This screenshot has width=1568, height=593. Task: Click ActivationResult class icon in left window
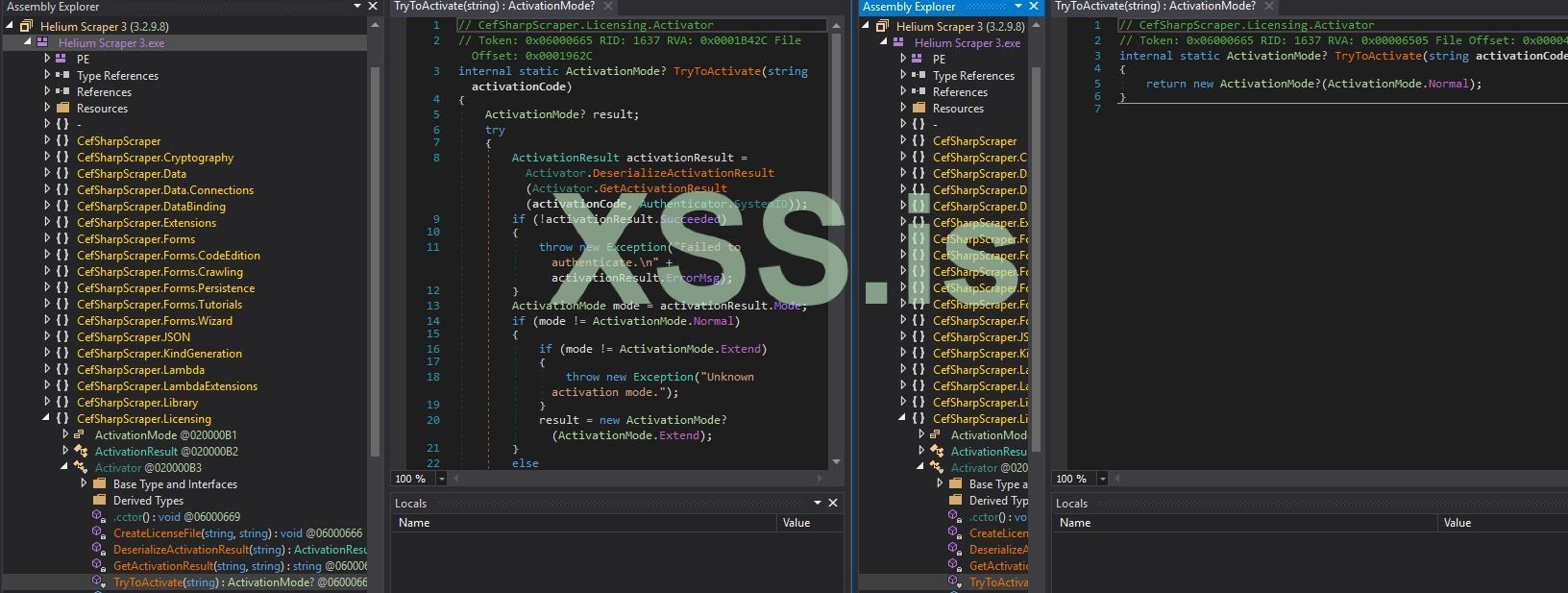(80, 452)
